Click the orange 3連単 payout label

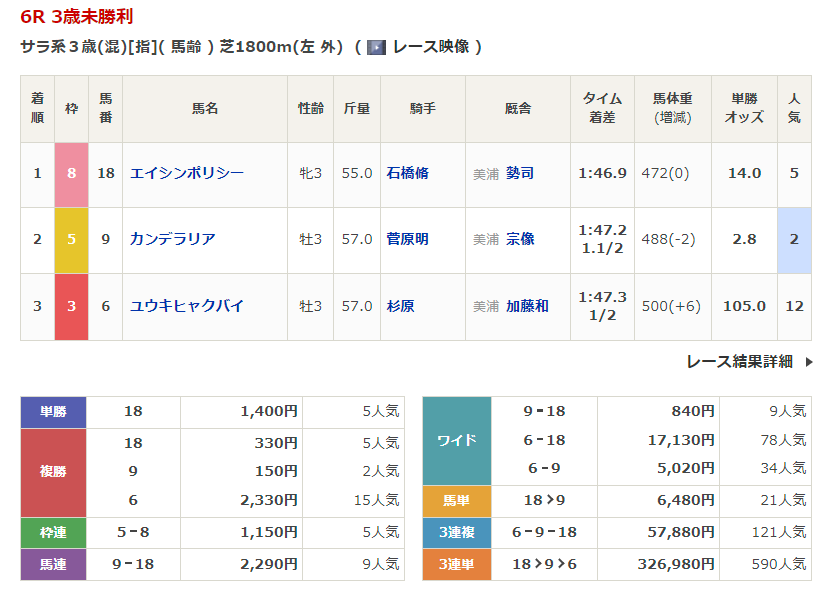[457, 565]
